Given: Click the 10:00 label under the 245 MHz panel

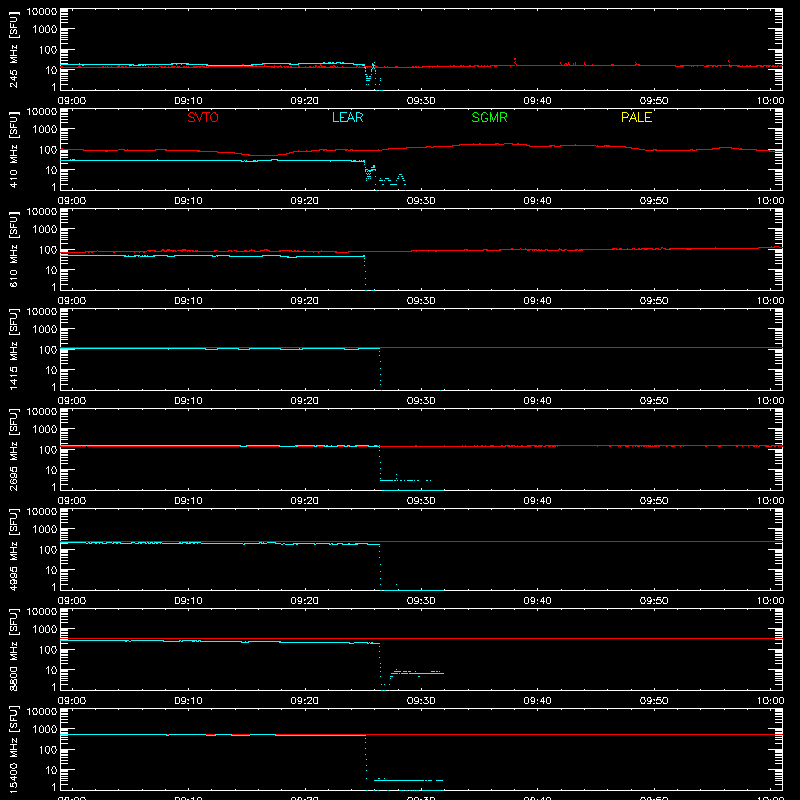Looking at the screenshot, I should click(x=770, y=101).
